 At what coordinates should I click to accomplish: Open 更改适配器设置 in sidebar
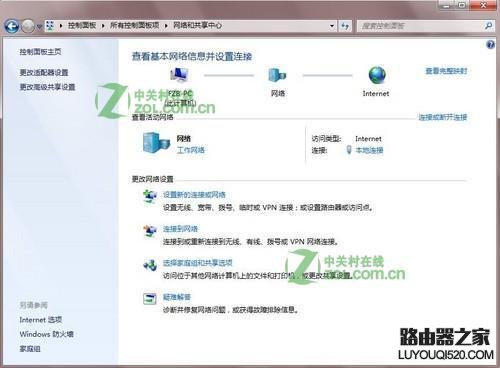click(44, 72)
